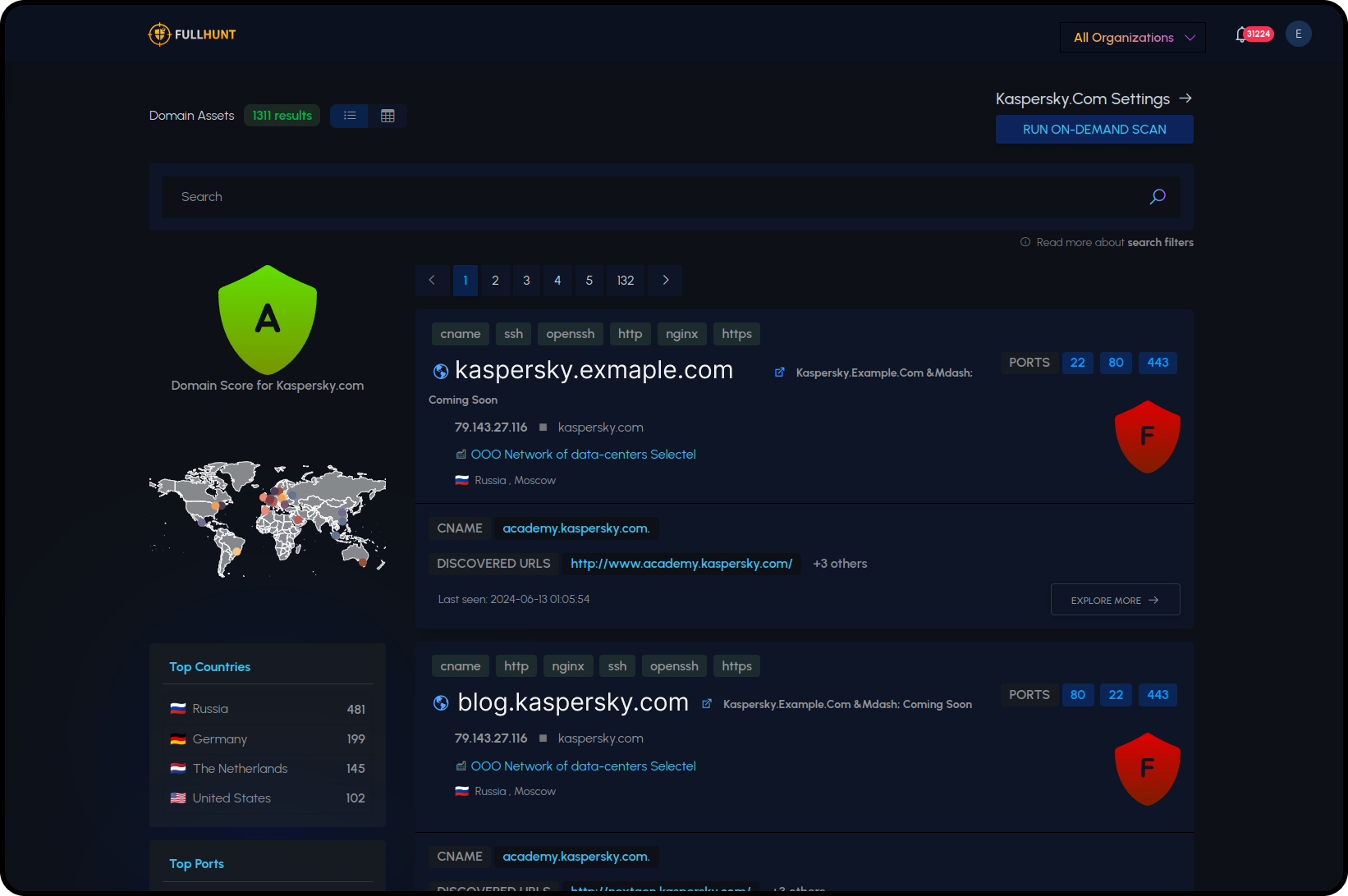
Task: Click the Netherlands flag in Top Countries
Action: (177, 769)
